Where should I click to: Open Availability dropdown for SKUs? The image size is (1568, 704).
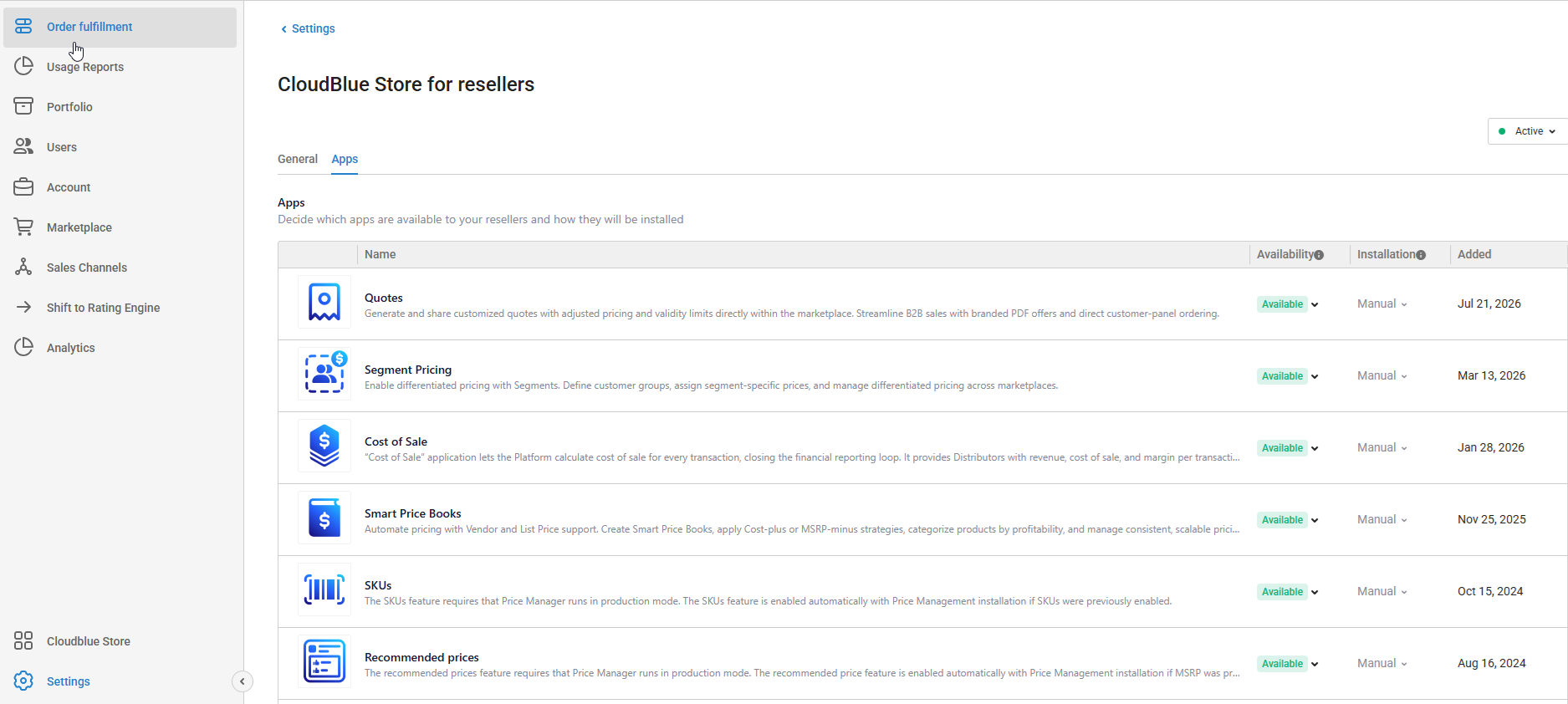(x=1288, y=592)
